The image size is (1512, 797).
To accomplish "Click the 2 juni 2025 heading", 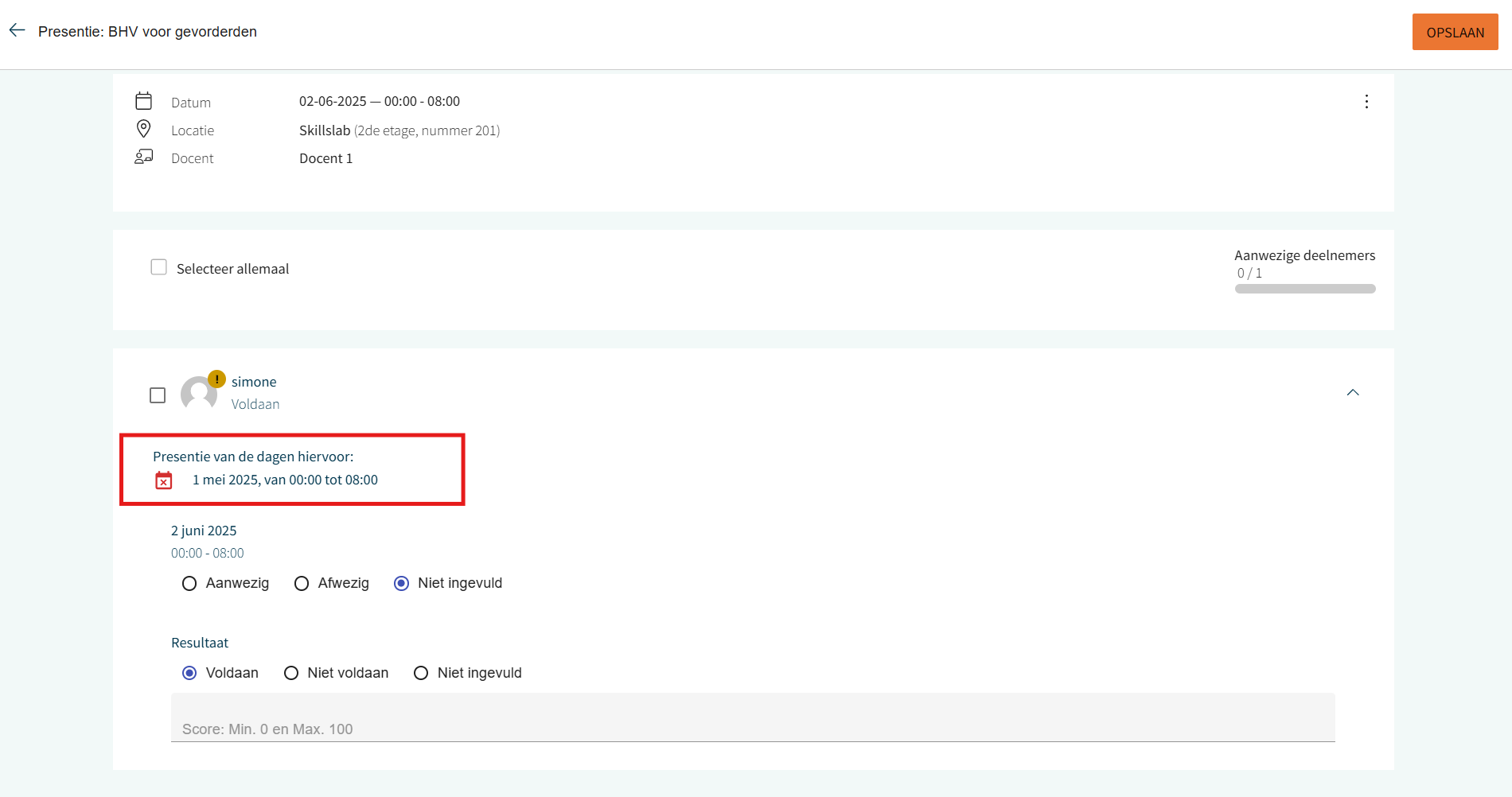I will (204, 531).
